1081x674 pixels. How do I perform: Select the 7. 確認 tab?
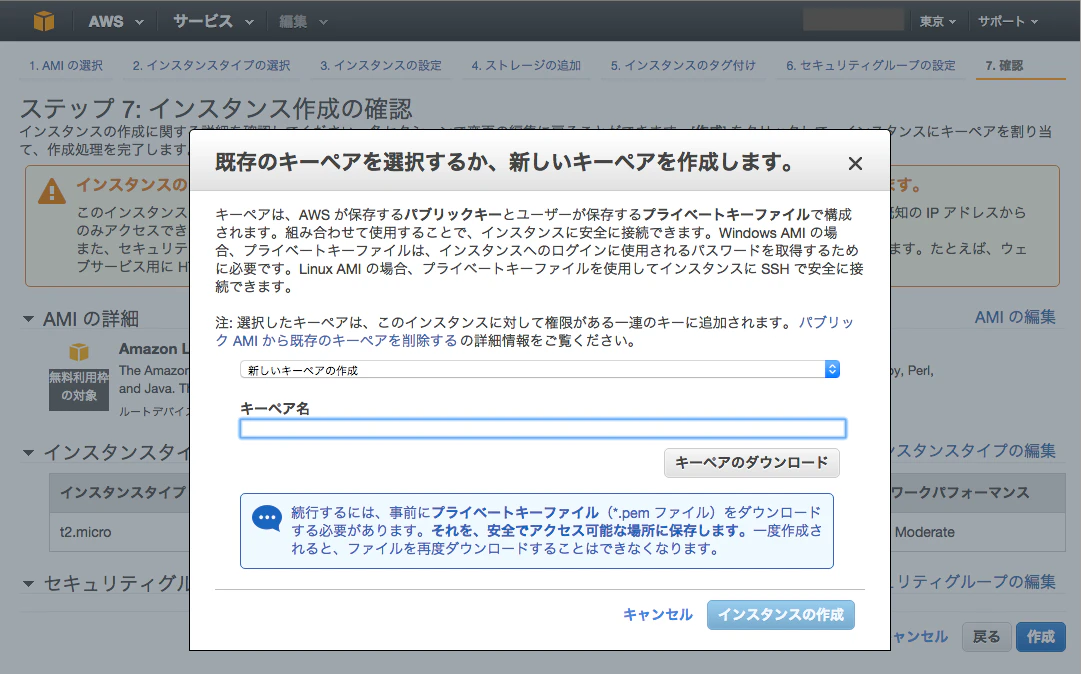pos(1004,65)
